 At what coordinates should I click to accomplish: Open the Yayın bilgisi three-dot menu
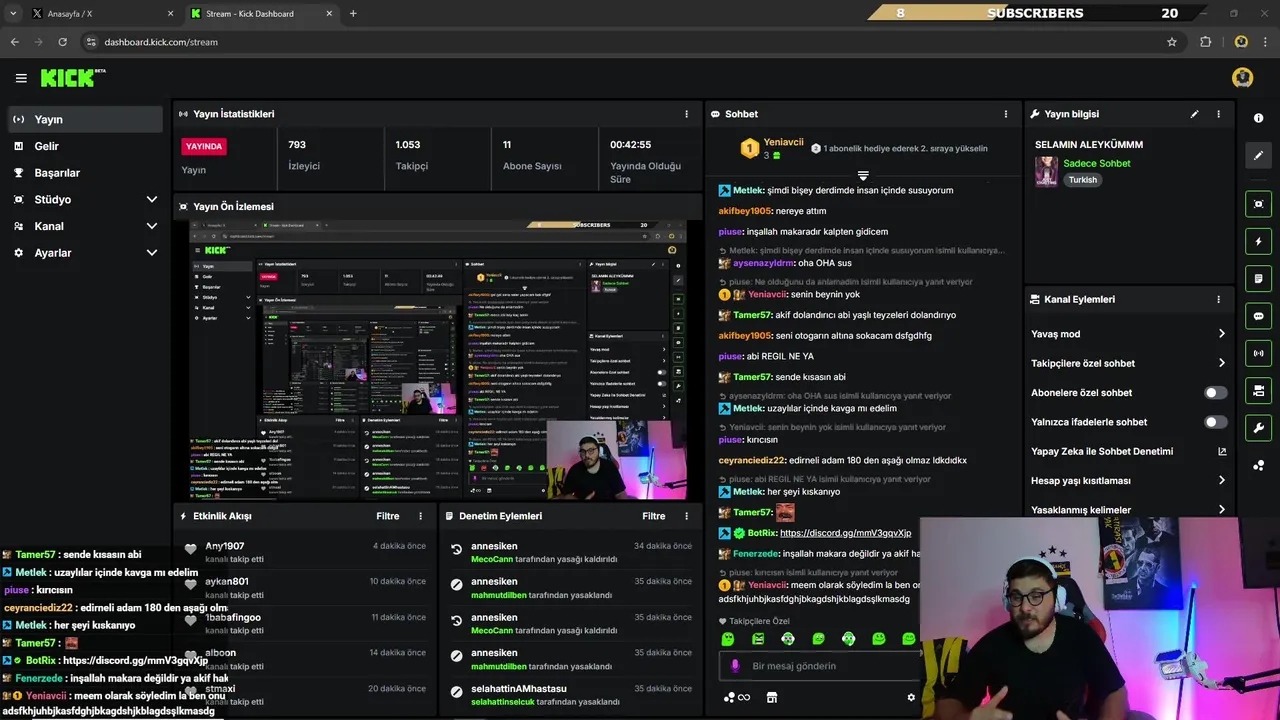[1218, 114]
